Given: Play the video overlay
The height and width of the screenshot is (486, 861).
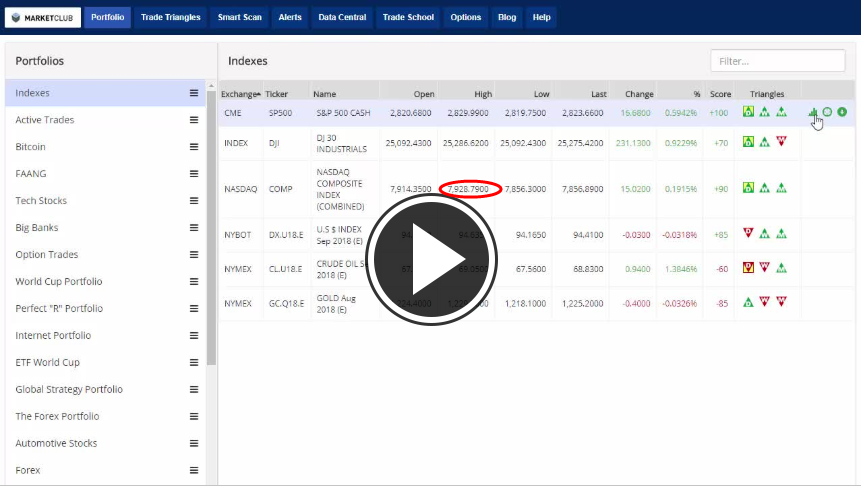Looking at the screenshot, I should point(431,259).
